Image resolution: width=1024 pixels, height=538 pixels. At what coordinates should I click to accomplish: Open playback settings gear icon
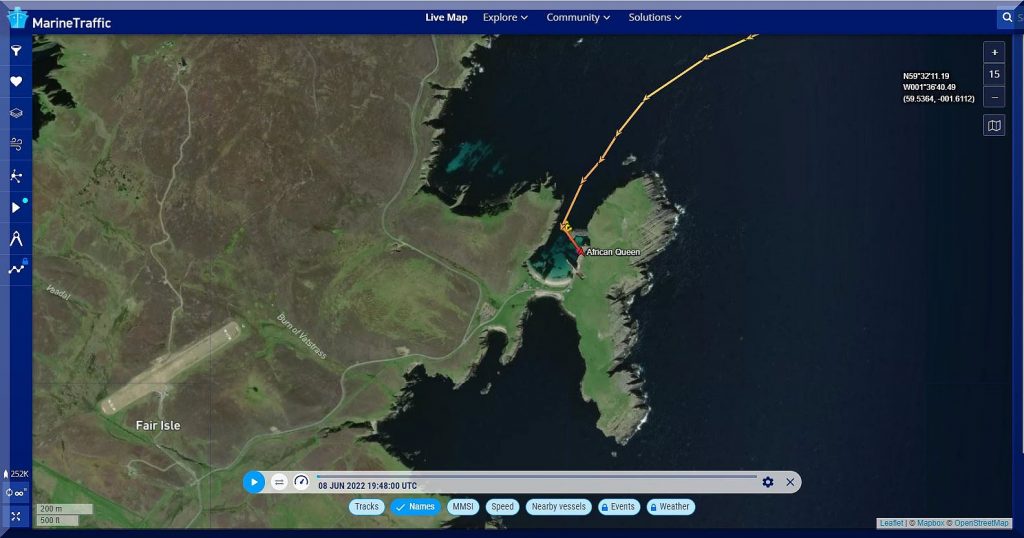[x=767, y=482]
